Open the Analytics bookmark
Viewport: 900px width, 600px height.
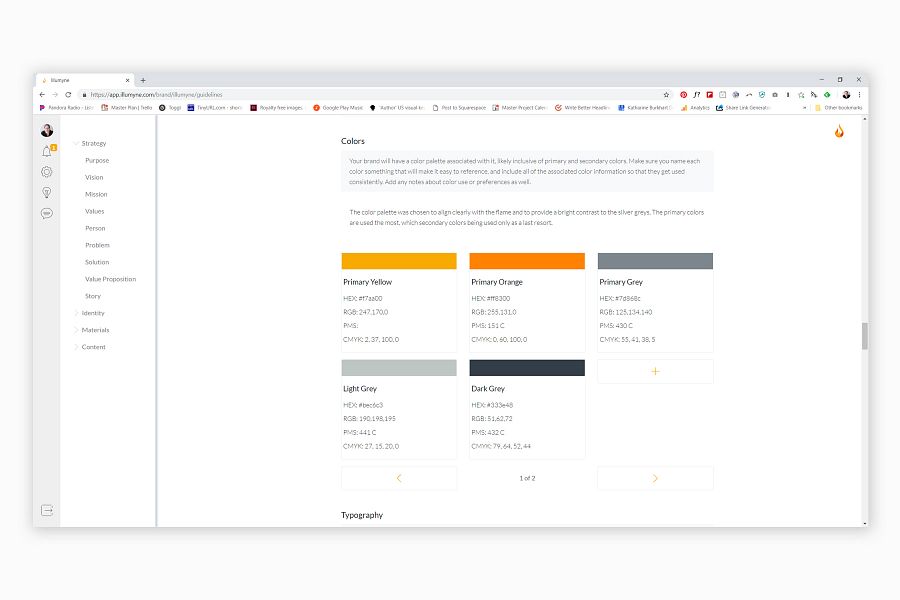coord(695,108)
